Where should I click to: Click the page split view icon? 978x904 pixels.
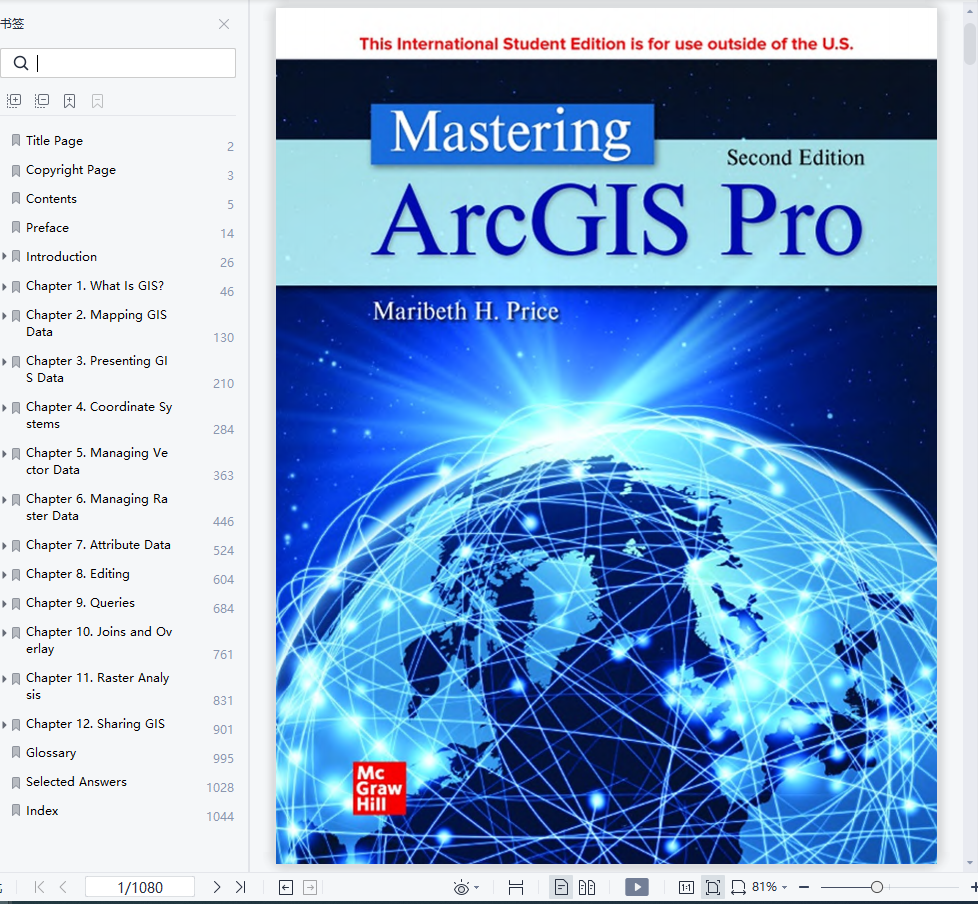[516, 887]
